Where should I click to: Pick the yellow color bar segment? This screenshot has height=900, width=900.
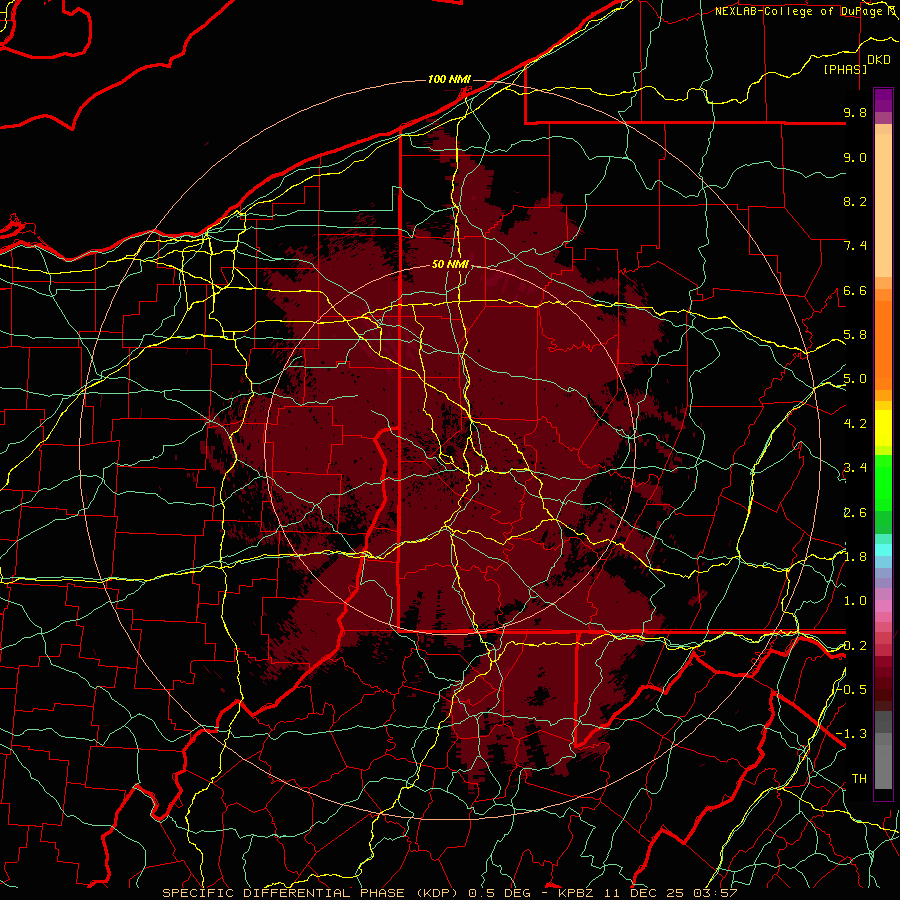click(x=883, y=428)
